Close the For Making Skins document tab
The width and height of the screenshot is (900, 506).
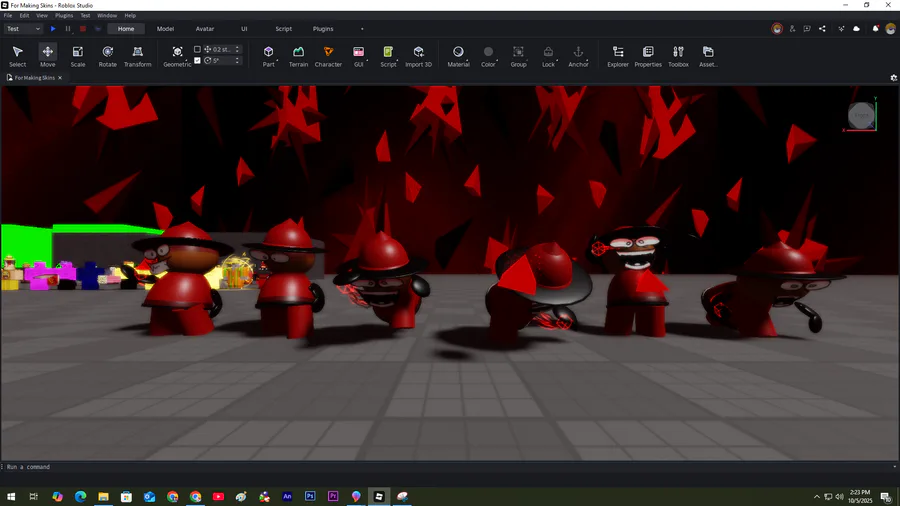pos(60,77)
